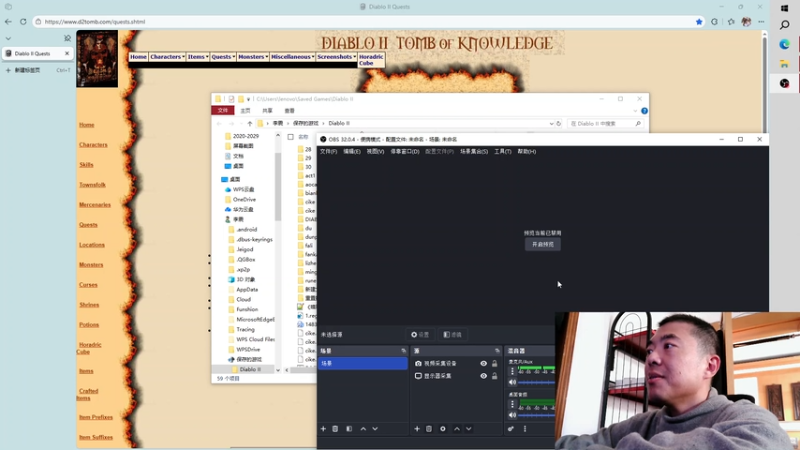The width and height of the screenshot is (800, 450).
Task: Open Edge settings and more menu
Action: pos(761,21)
